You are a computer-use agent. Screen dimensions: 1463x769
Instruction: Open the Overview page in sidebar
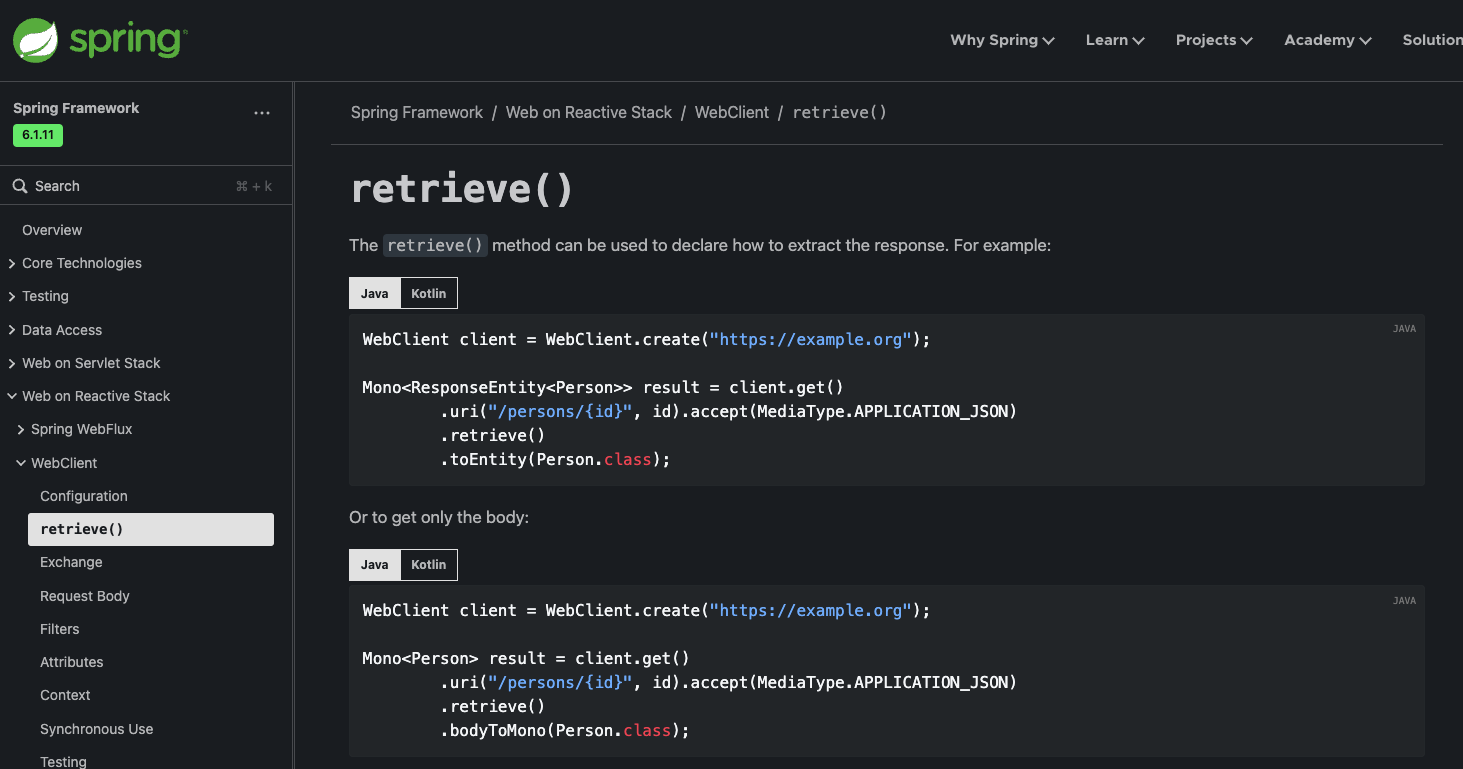pos(52,230)
